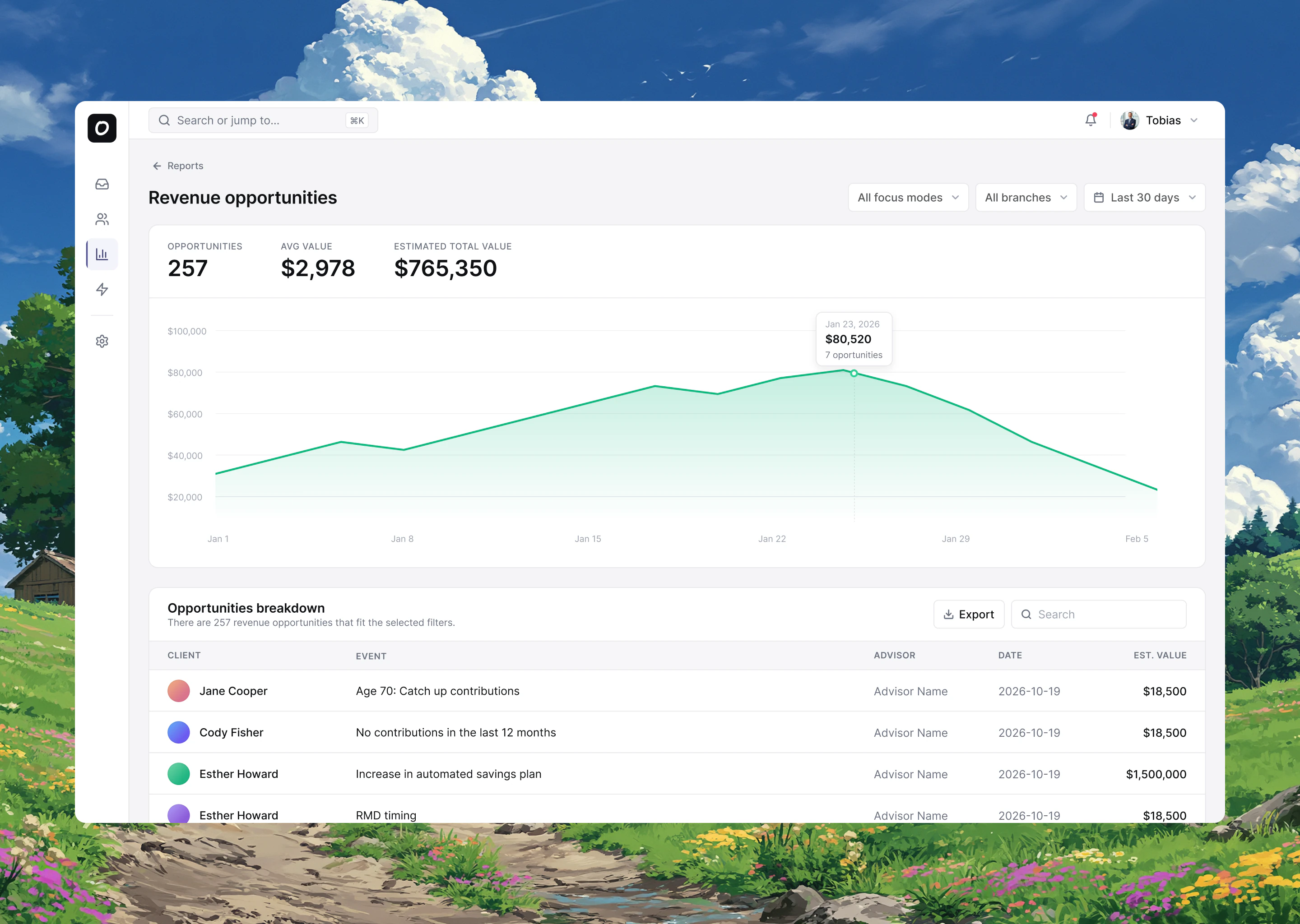1300x924 pixels.
Task: Click the $1,500,000 estimated value
Action: tap(1156, 774)
